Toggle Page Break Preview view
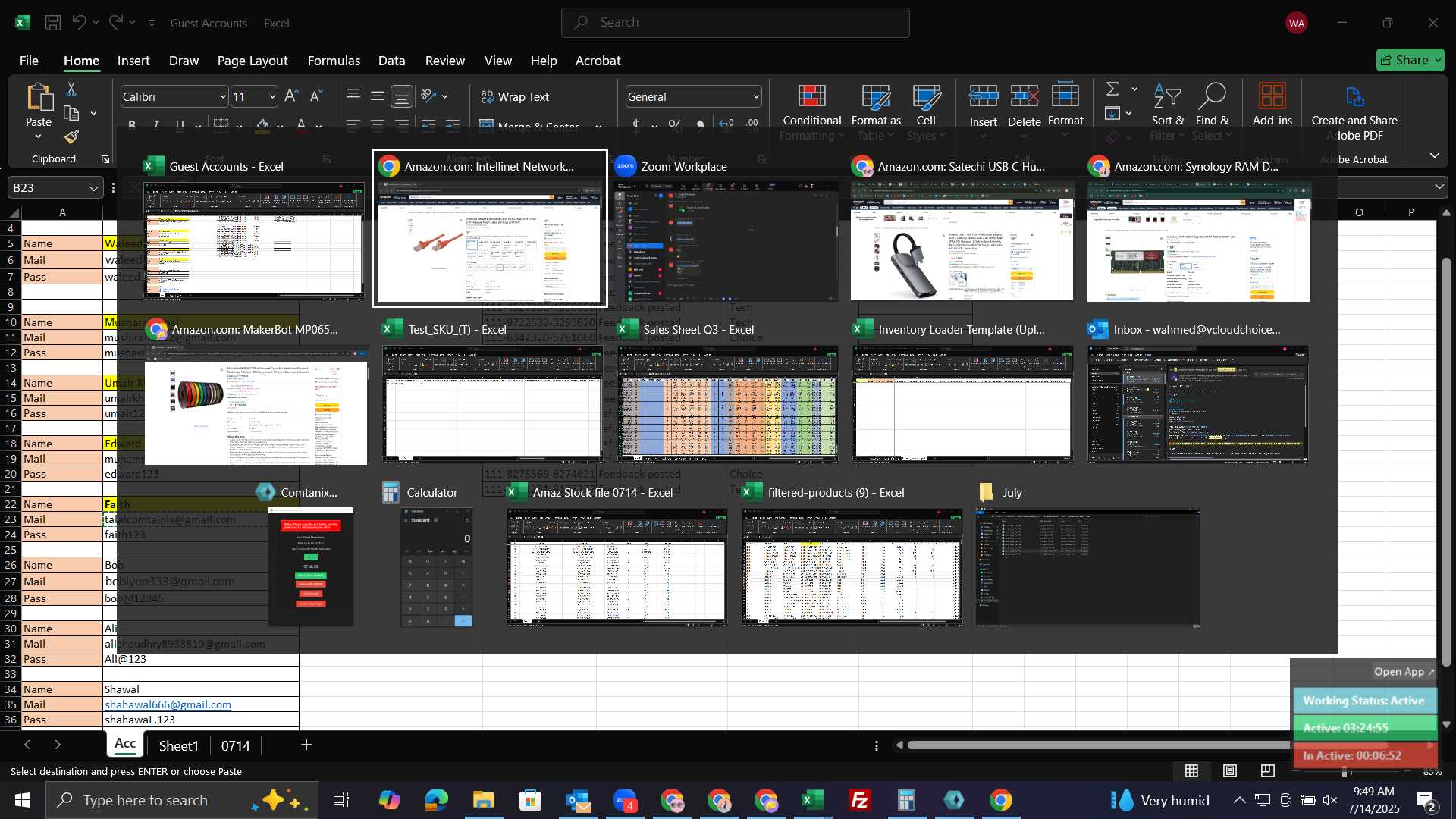Image resolution: width=1456 pixels, height=819 pixels. [x=1268, y=771]
